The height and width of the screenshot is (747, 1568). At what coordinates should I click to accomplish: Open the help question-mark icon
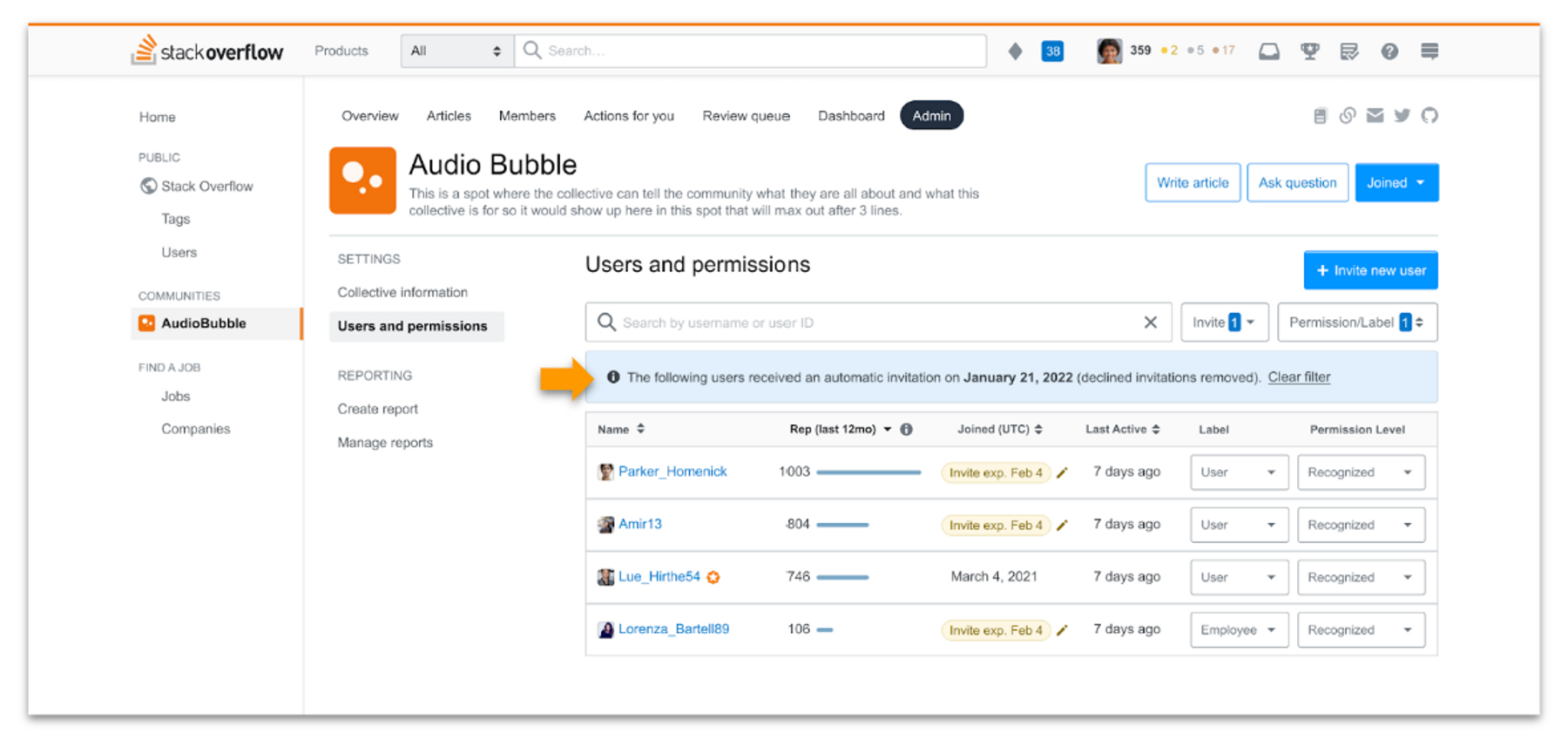tap(1389, 51)
